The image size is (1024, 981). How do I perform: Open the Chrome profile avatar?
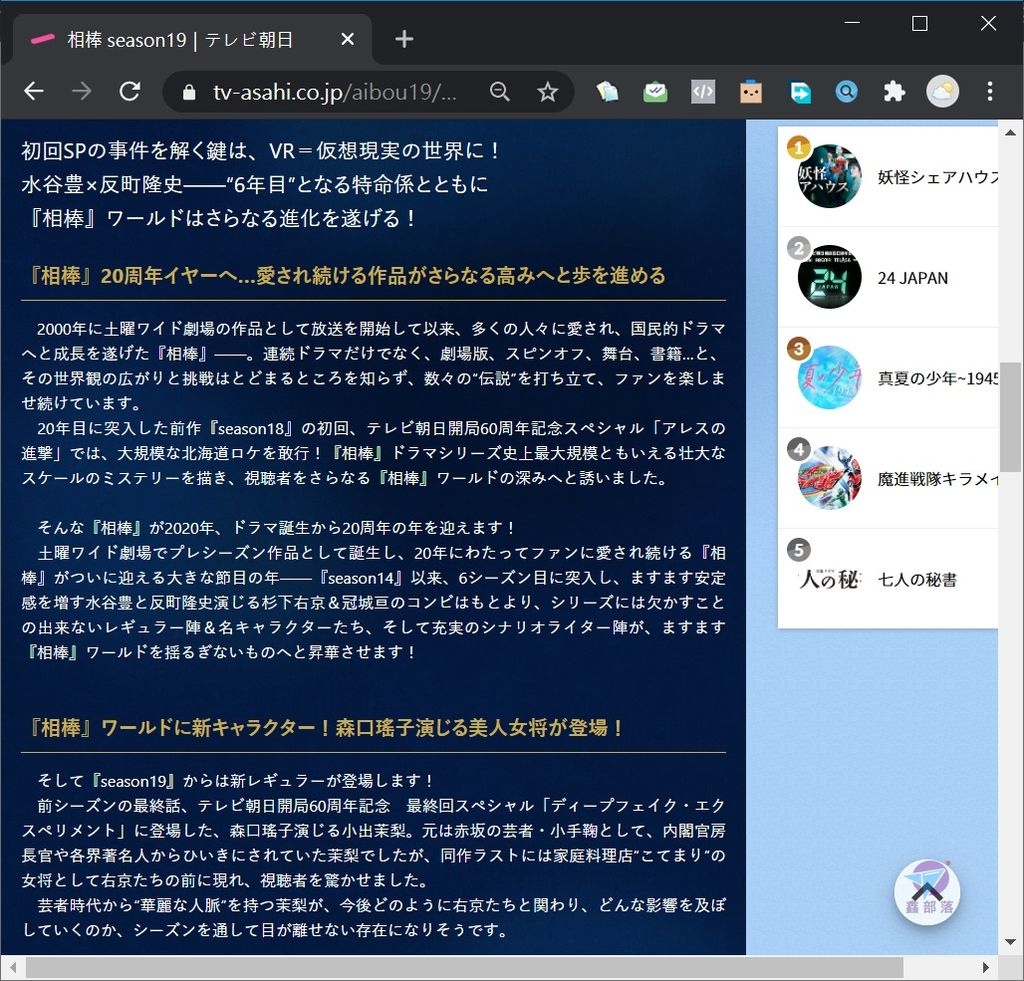click(942, 91)
